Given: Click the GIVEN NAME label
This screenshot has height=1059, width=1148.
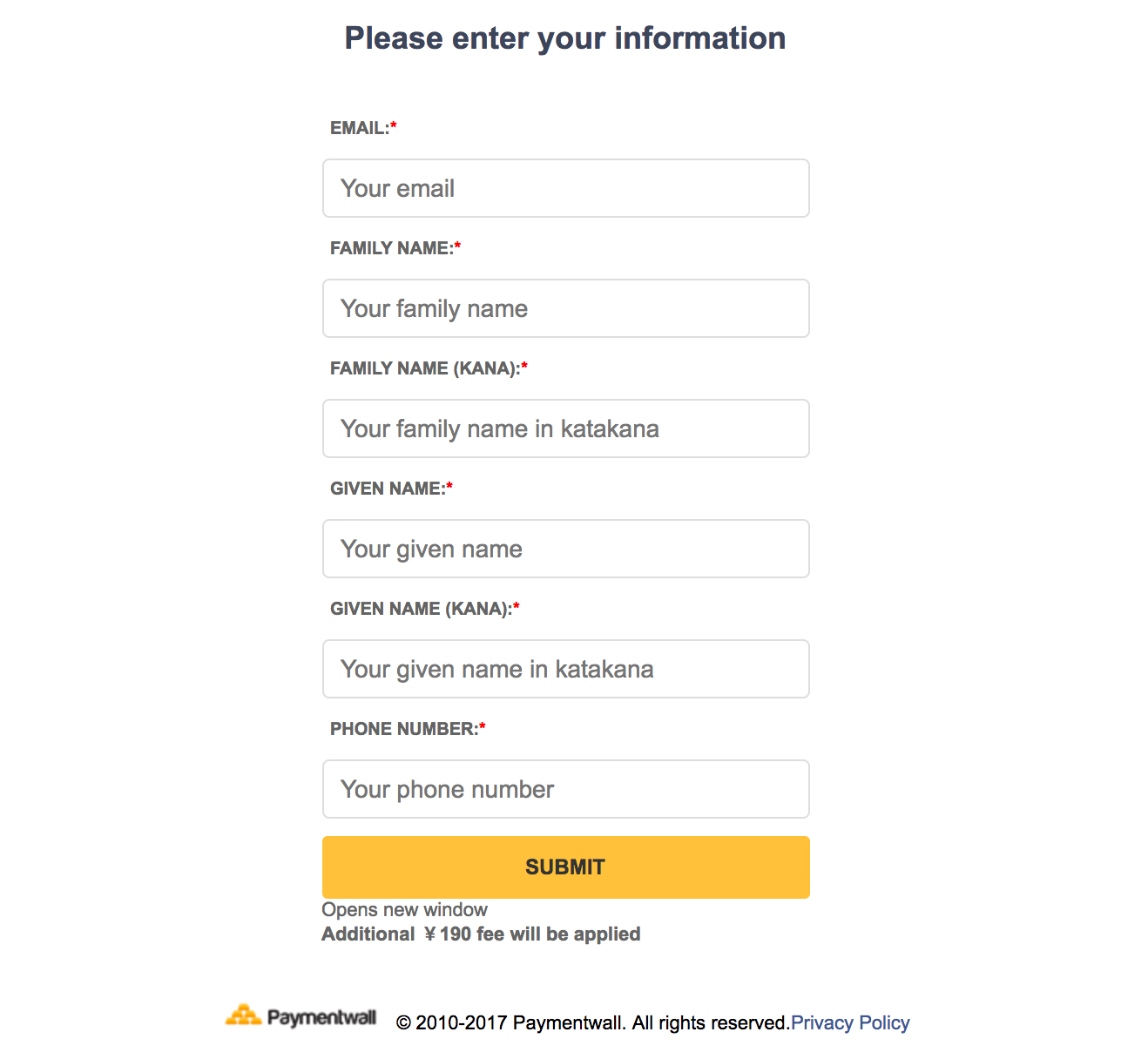Looking at the screenshot, I should 385,488.
